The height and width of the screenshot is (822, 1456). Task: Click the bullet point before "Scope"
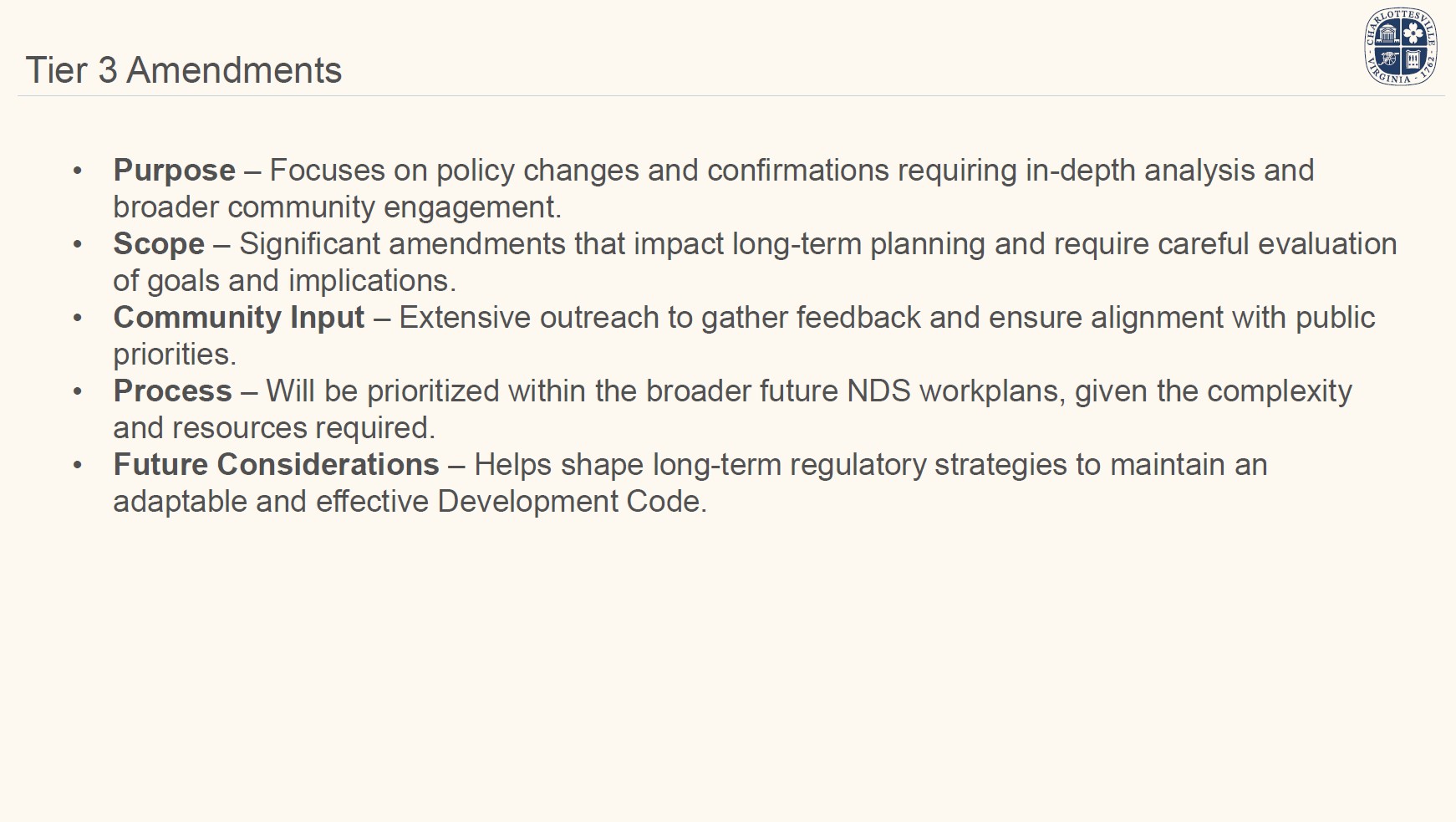tap(78, 245)
